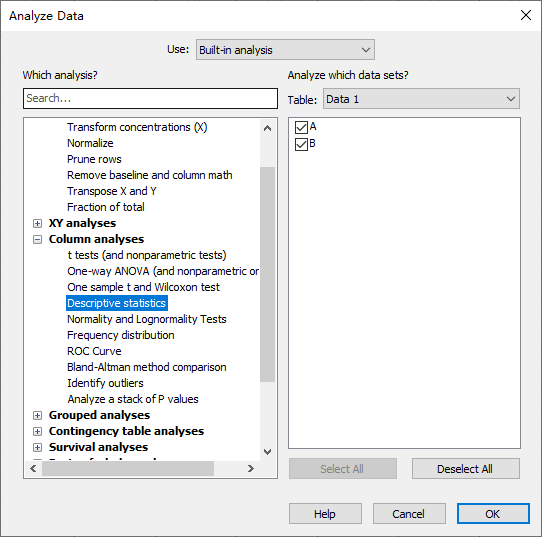Close the Analyze Data dialog

coord(525,15)
